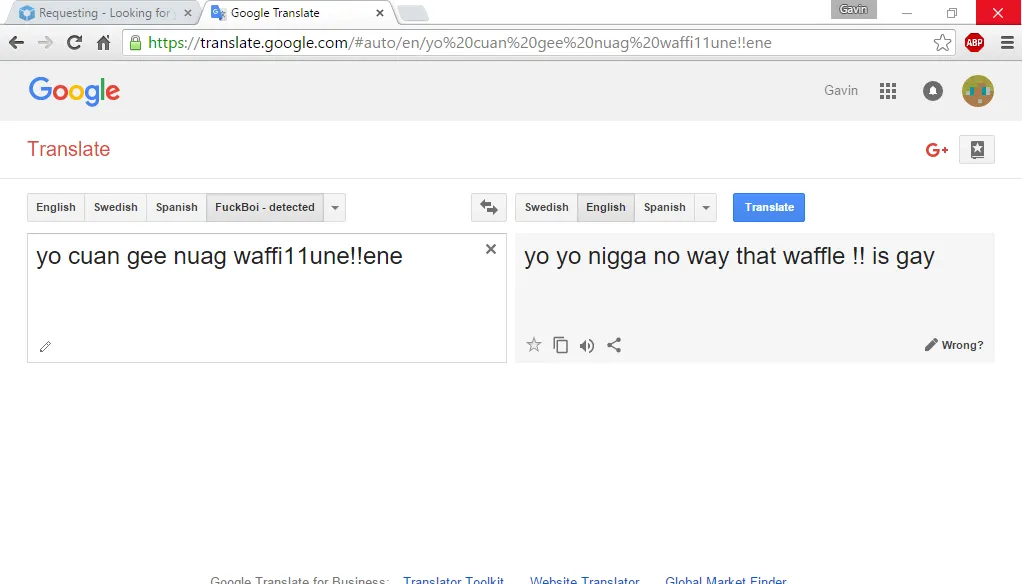This screenshot has height=584, width=1022.
Task: Go back with the browser back arrow
Action: point(16,43)
